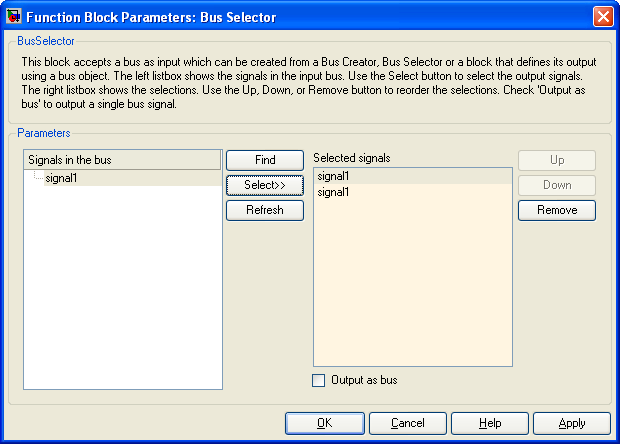The height and width of the screenshot is (444, 620).
Task: Click the Function Block Parameters title bar text
Action: click(x=151, y=17)
